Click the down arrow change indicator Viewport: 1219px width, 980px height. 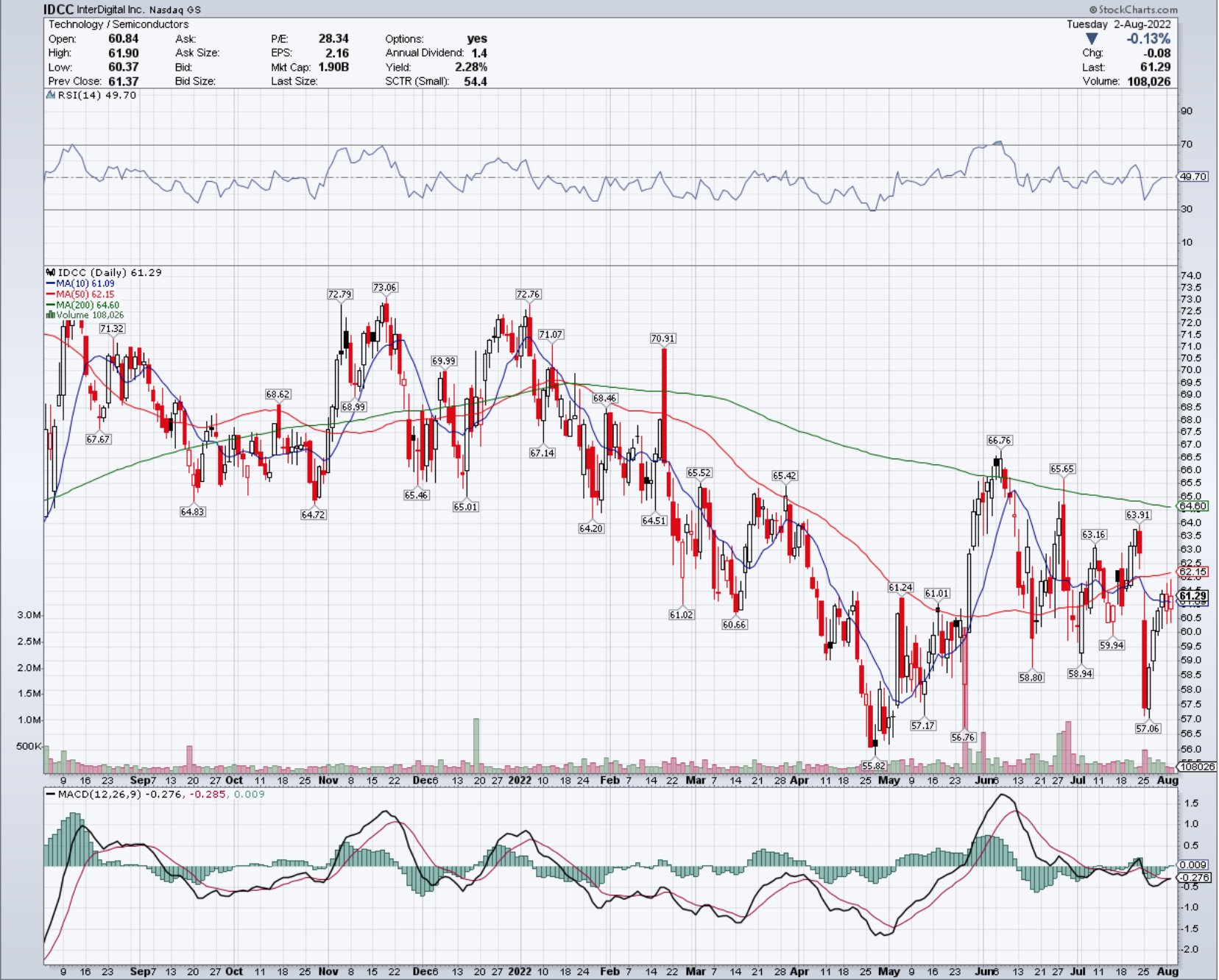pyautogui.click(x=1092, y=38)
